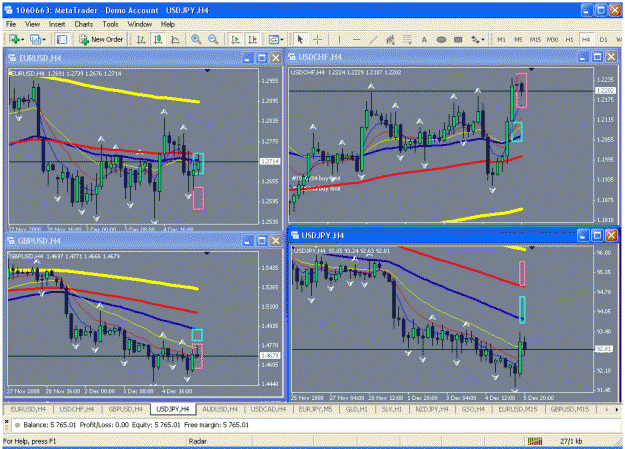The width and height of the screenshot is (625, 449).
Task: Select the trendline drawing tool
Action: [x=373, y=39]
